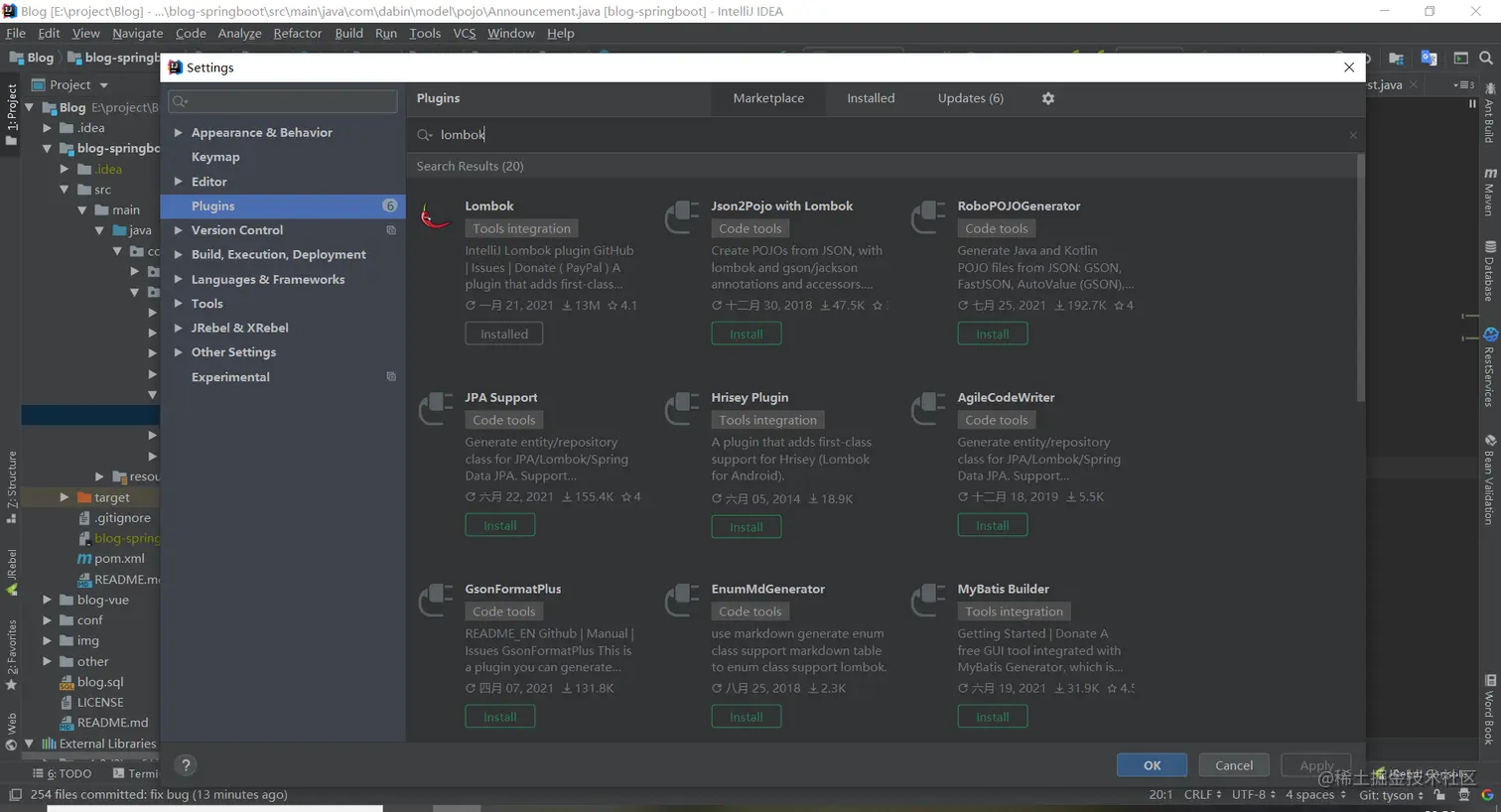1501x812 pixels.
Task: Expand Appearance & Behavior settings
Action: point(178,132)
